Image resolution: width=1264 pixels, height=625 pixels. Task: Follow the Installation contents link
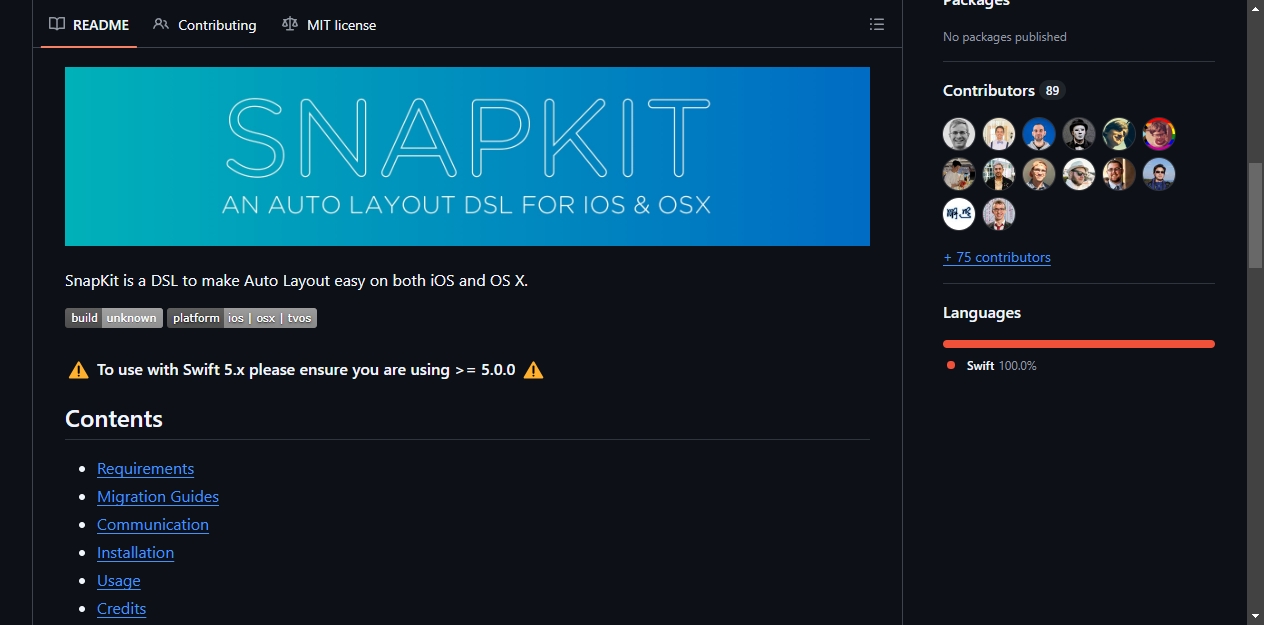[x=135, y=552]
